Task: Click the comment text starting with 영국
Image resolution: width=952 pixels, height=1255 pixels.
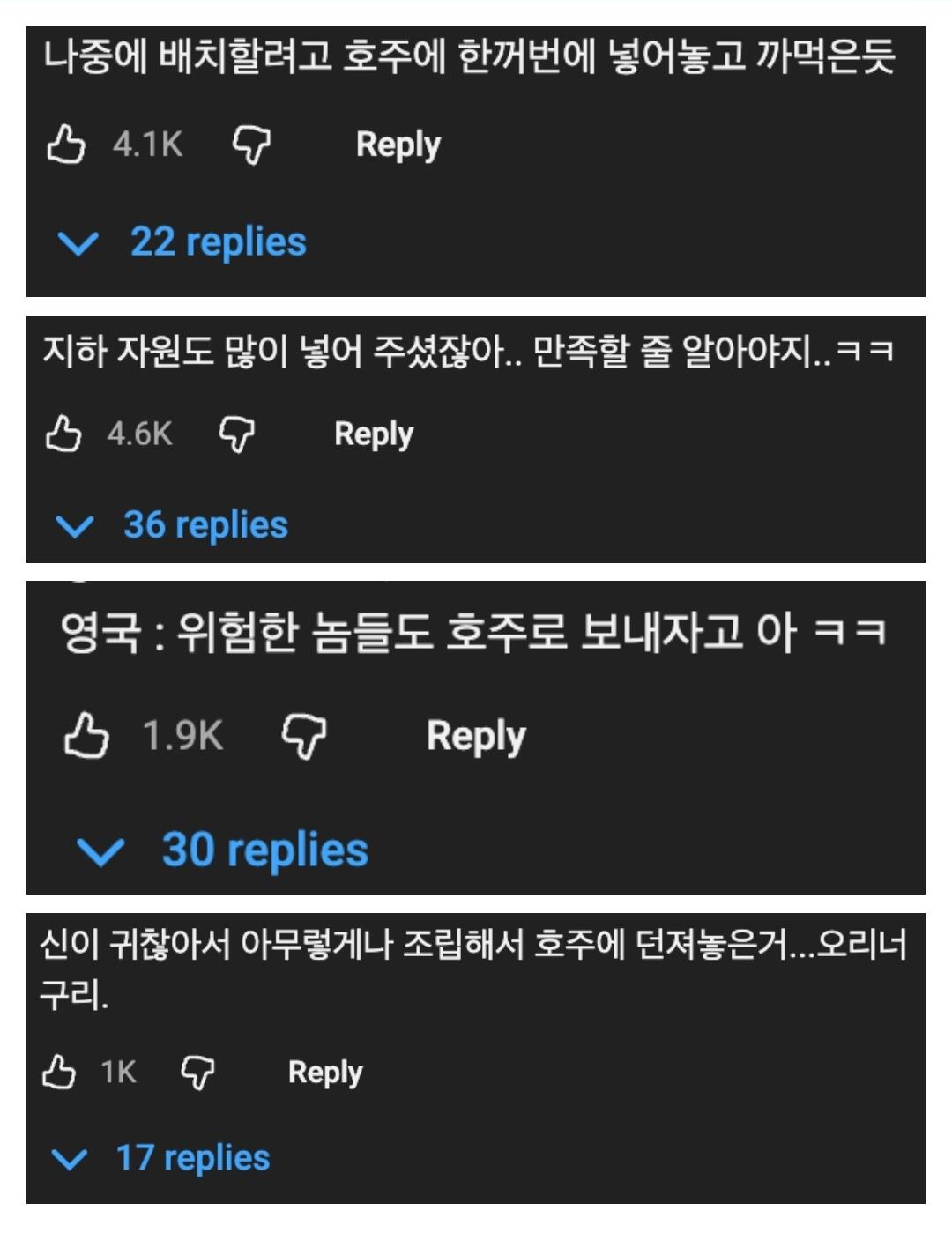Action: 472,633
